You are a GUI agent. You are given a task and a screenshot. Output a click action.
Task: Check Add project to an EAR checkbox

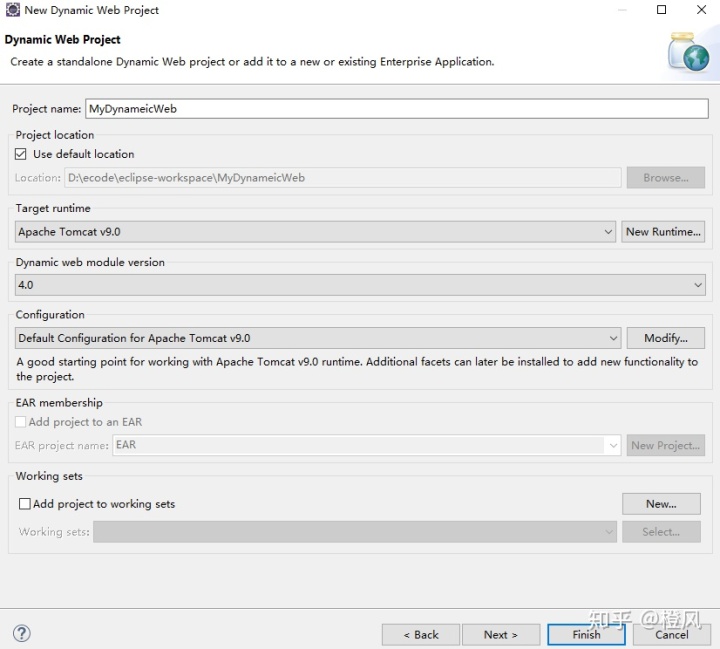pos(21,422)
